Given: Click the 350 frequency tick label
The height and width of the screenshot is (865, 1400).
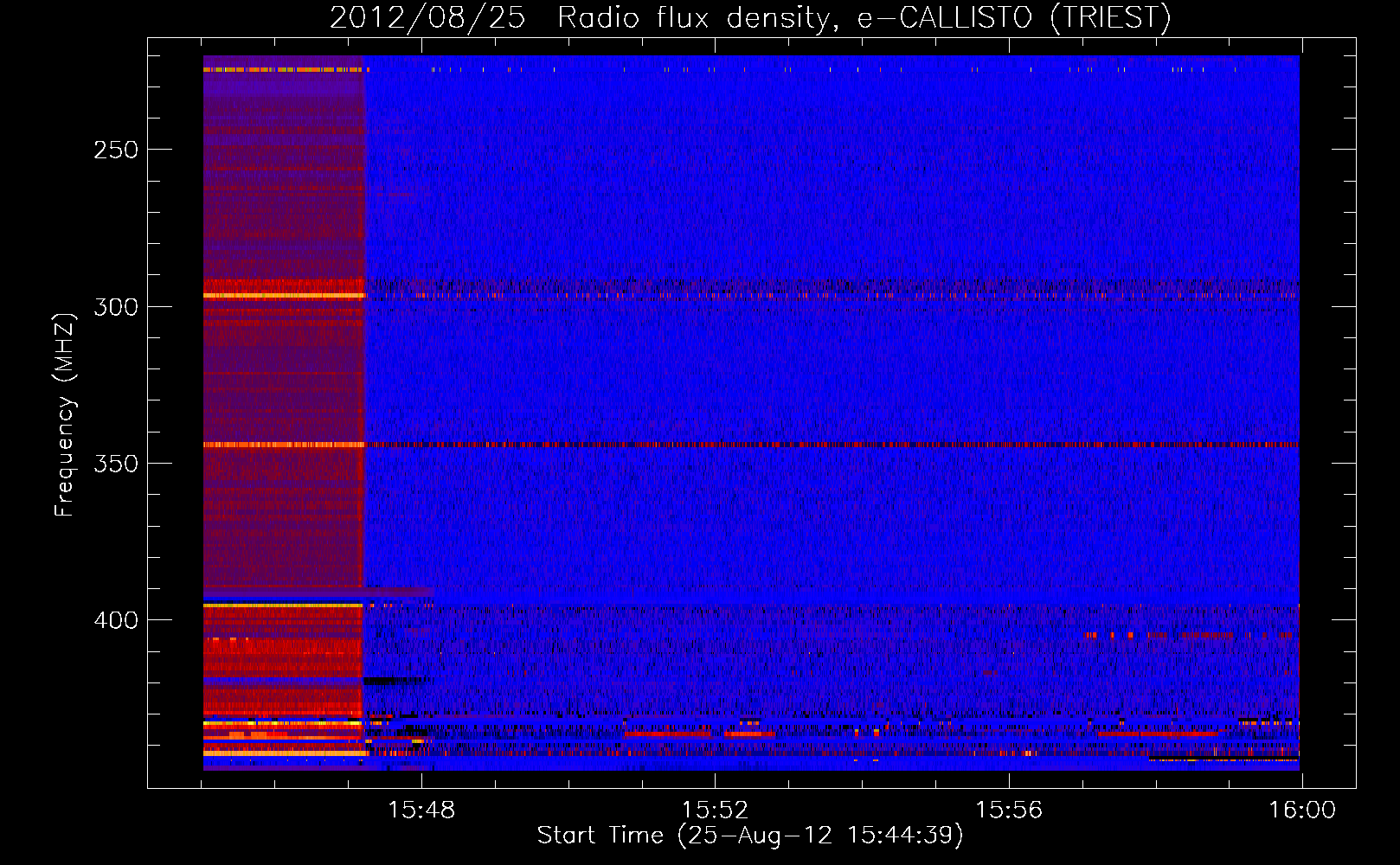Looking at the screenshot, I should coord(116,464).
